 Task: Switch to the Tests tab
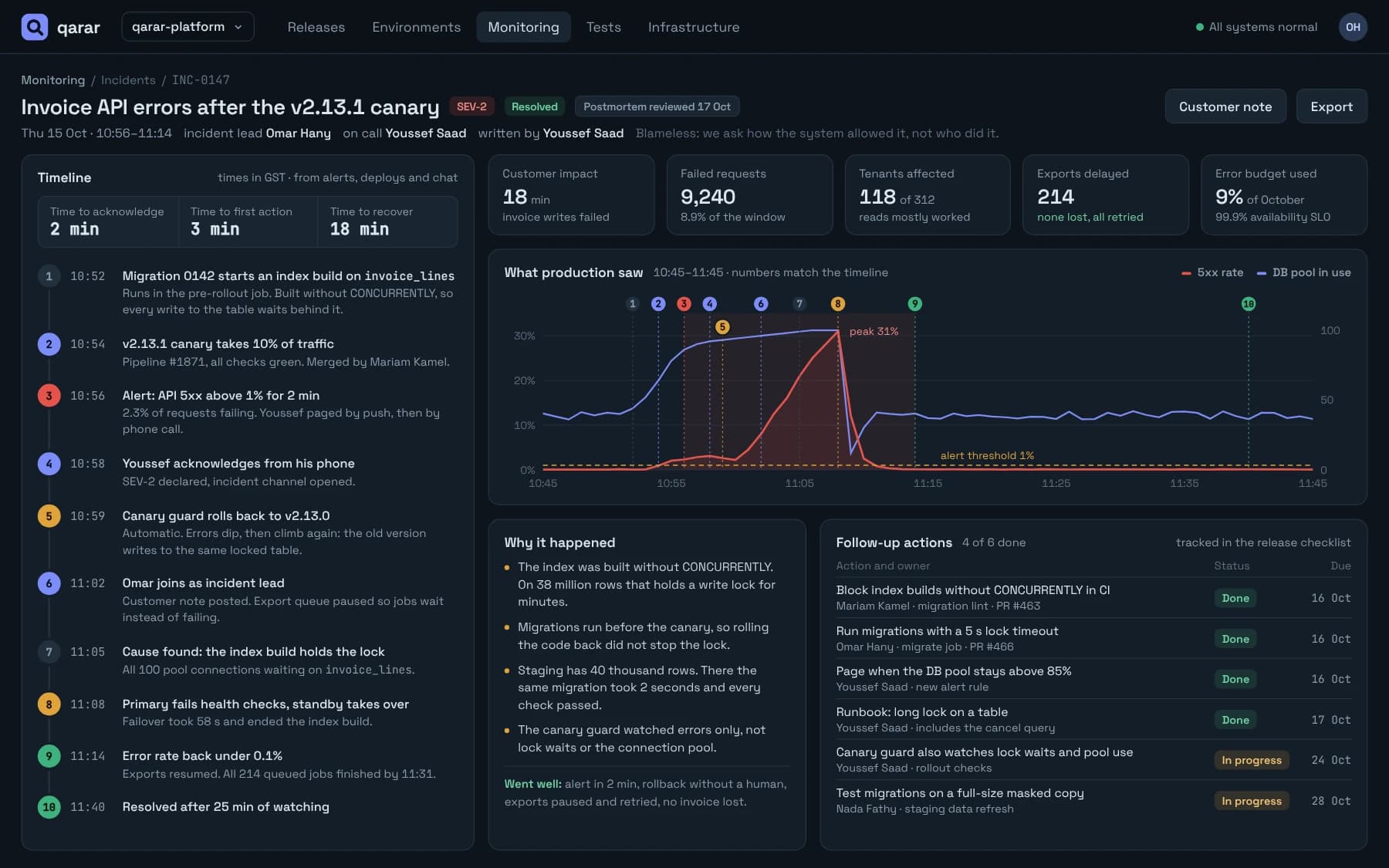[x=603, y=27]
